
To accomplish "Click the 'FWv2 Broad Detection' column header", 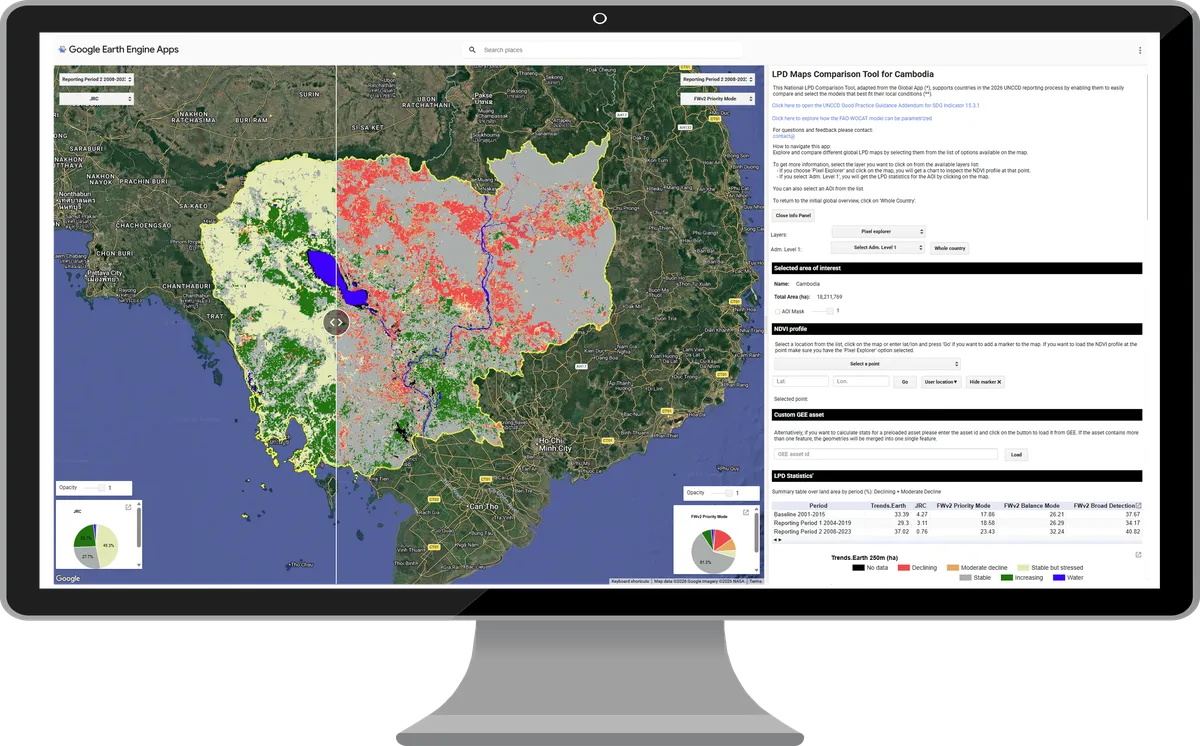I will 1105,506.
